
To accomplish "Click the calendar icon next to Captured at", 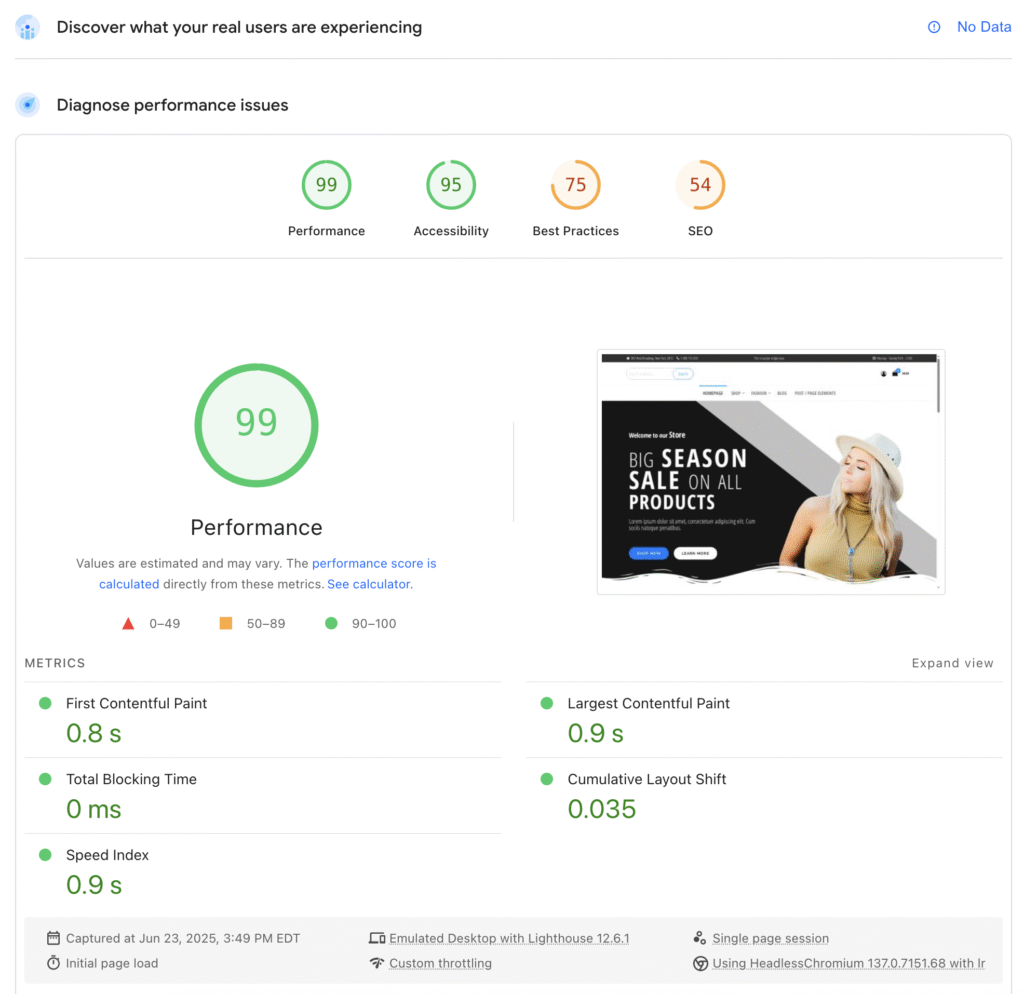I will click(x=53, y=938).
